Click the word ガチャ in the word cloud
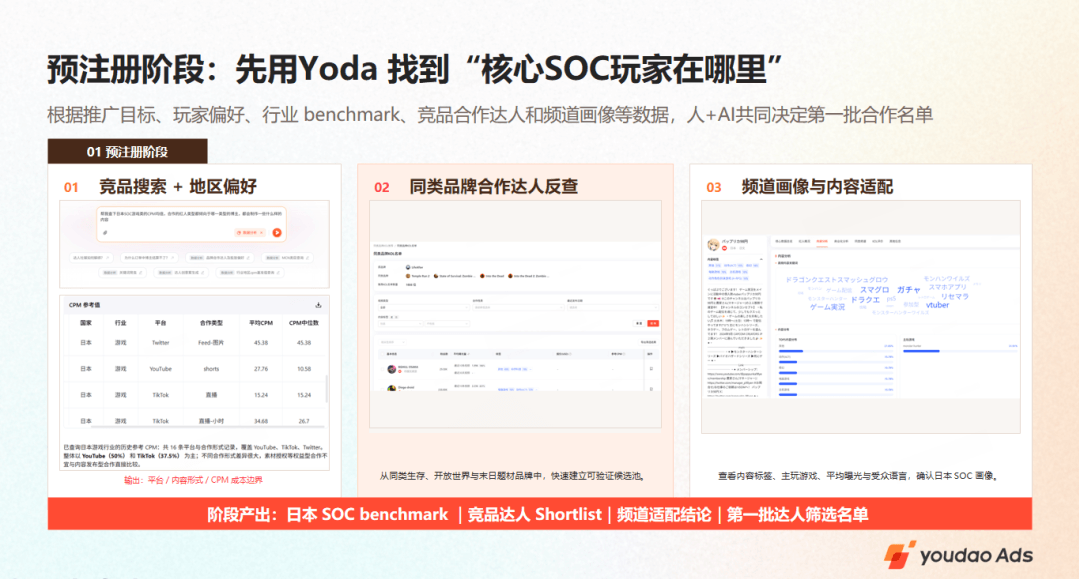Viewport: 1079px width, 579px height. [908, 290]
